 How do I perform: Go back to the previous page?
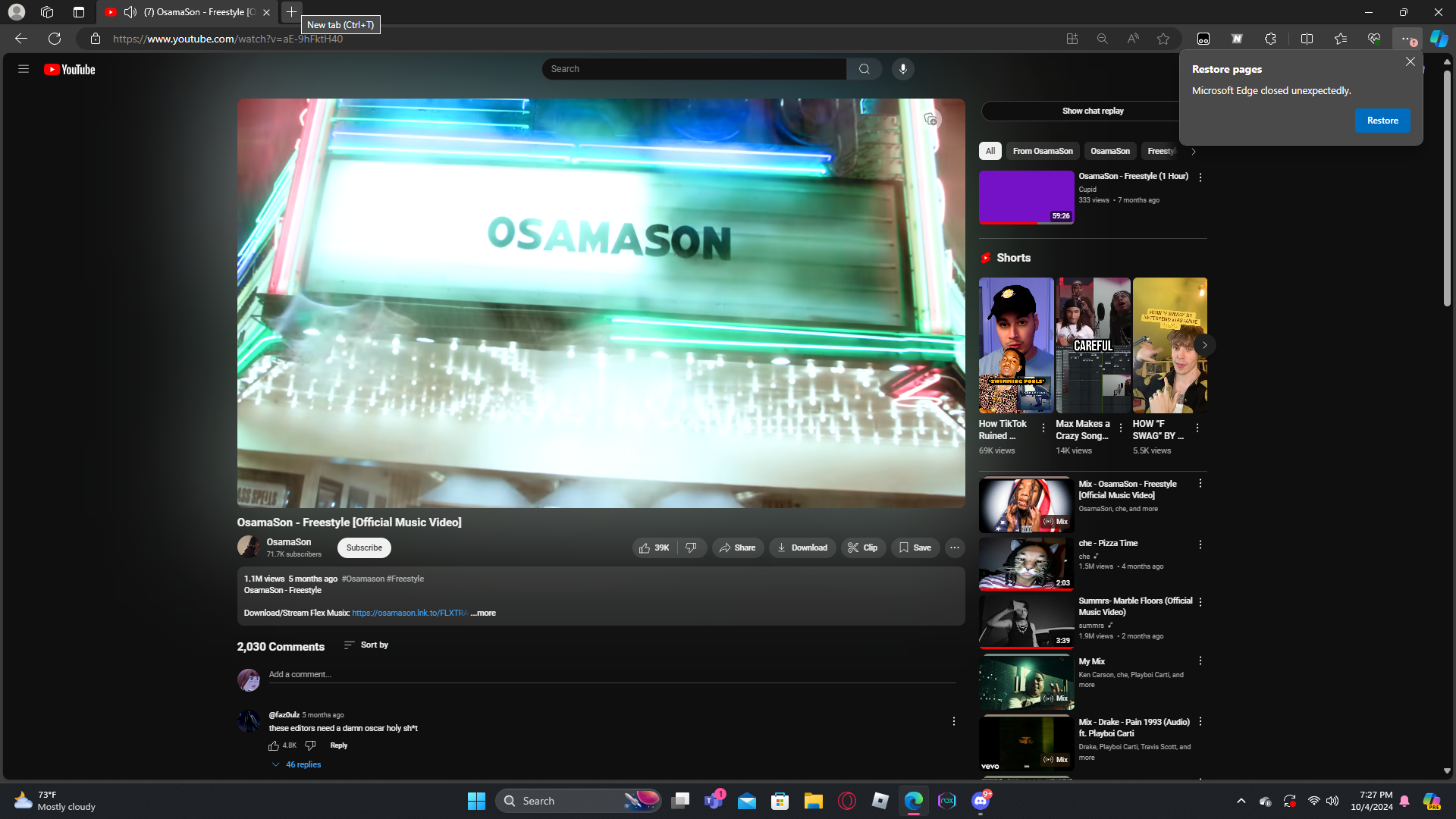(x=21, y=39)
